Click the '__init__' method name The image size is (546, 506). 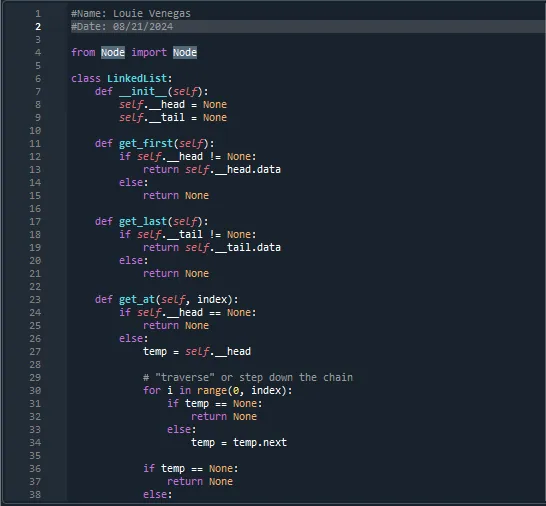tap(143, 92)
